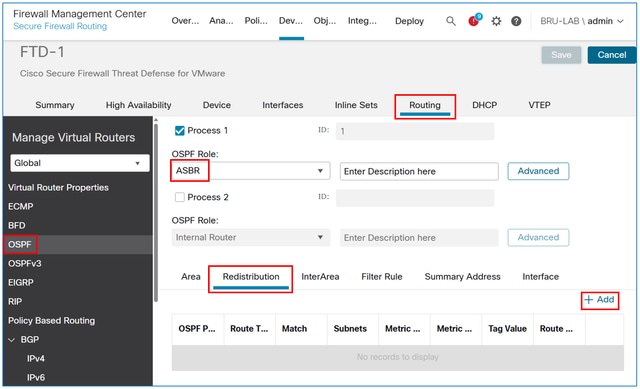
Task: Switch to the Inline Sets tab
Action: coord(356,105)
